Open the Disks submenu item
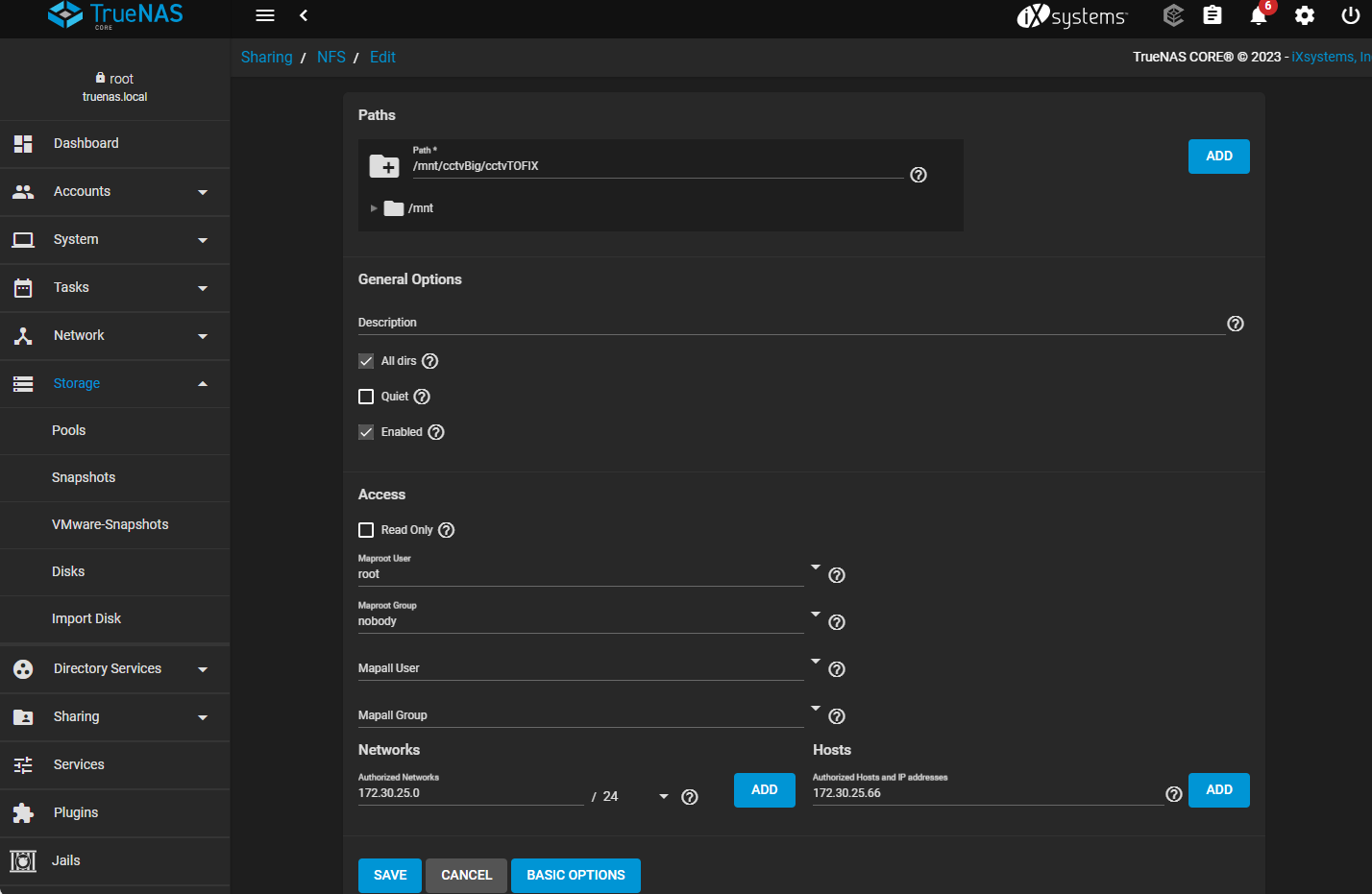 click(x=115, y=572)
